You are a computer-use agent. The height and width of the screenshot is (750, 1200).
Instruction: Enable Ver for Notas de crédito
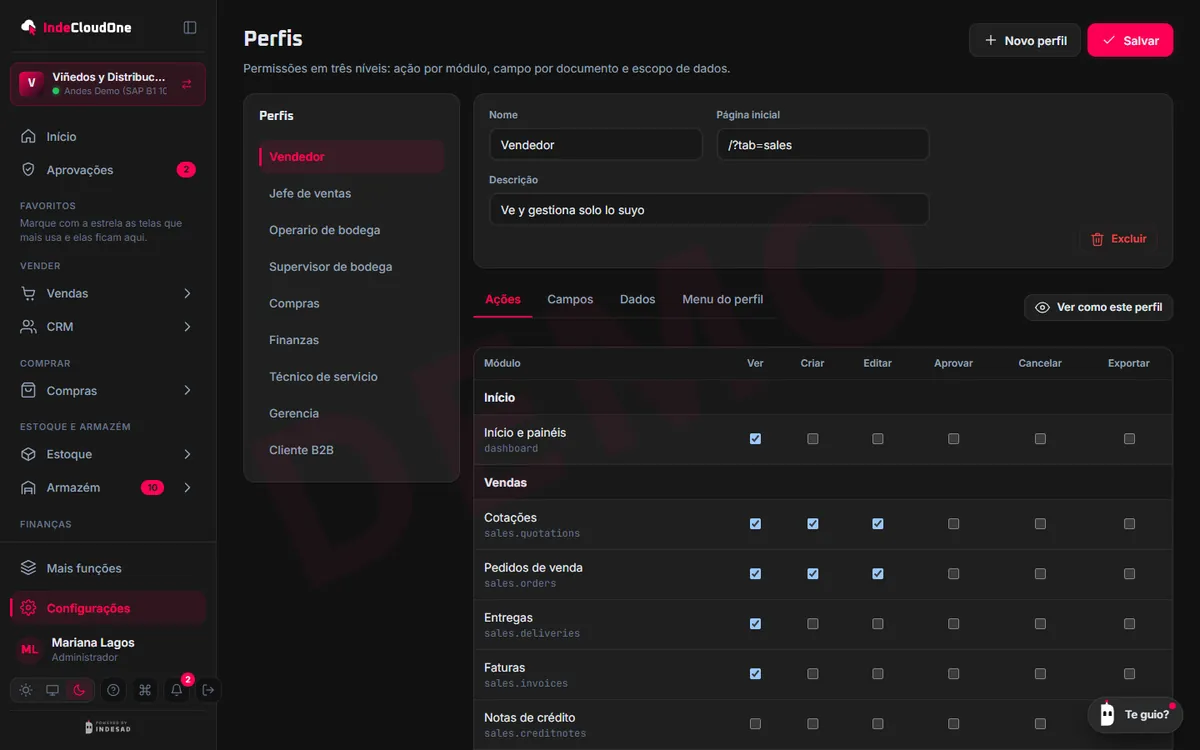click(755, 724)
